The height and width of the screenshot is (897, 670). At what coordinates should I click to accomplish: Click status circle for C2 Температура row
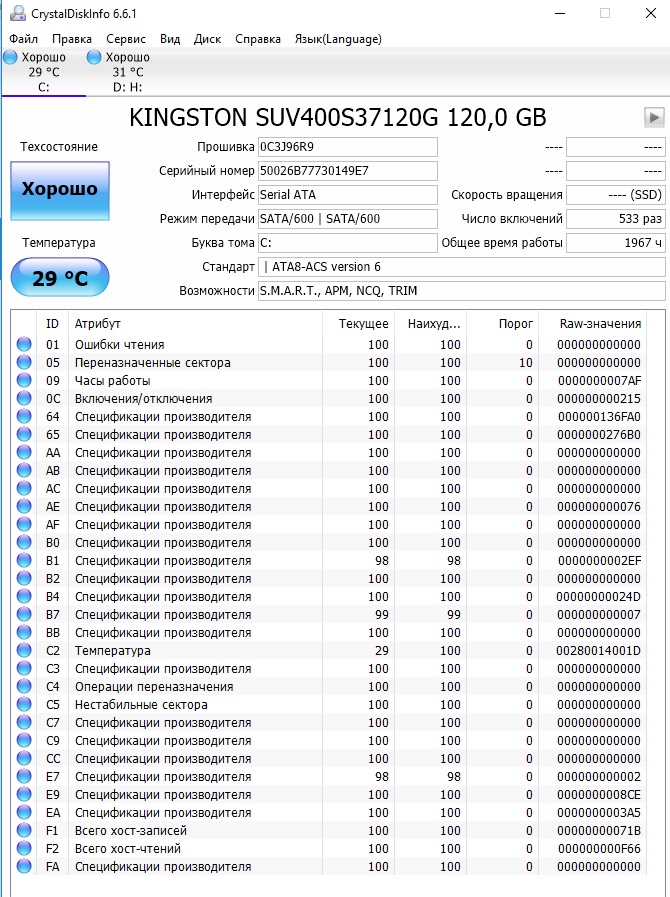pyautogui.click(x=24, y=650)
